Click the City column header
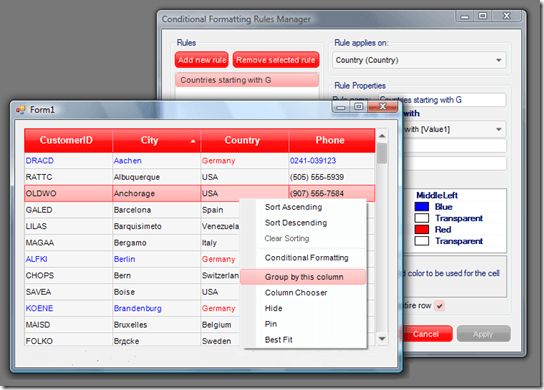Viewport: 544px width, 390px height. point(156,140)
